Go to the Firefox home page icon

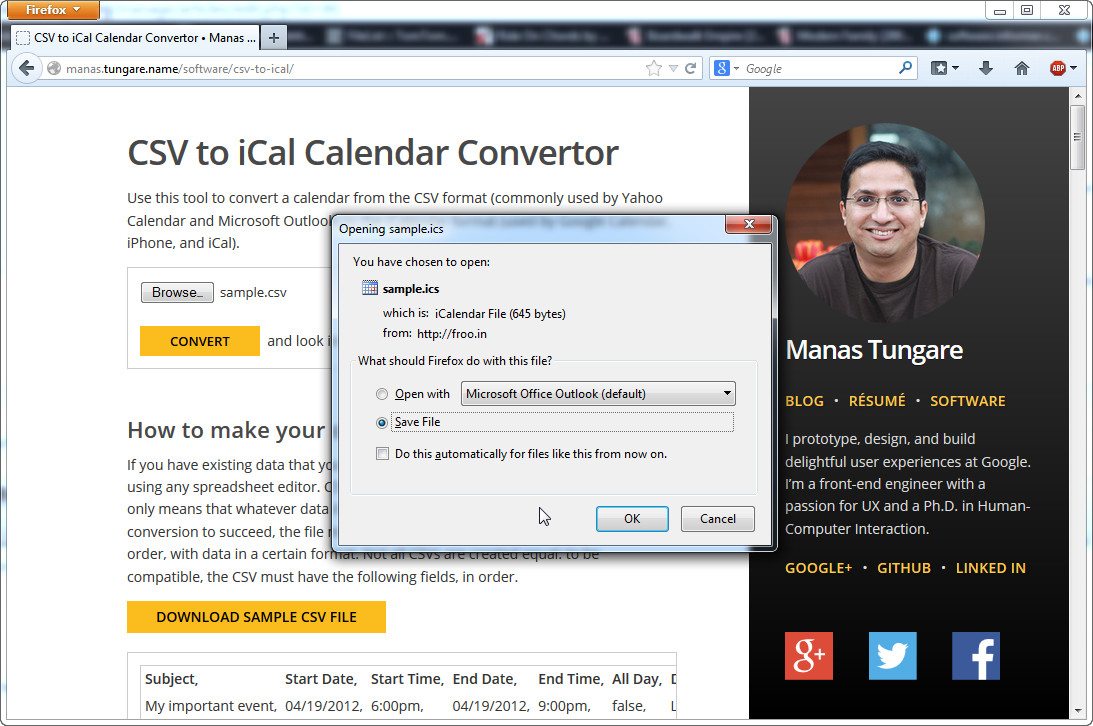pyautogui.click(x=1022, y=68)
